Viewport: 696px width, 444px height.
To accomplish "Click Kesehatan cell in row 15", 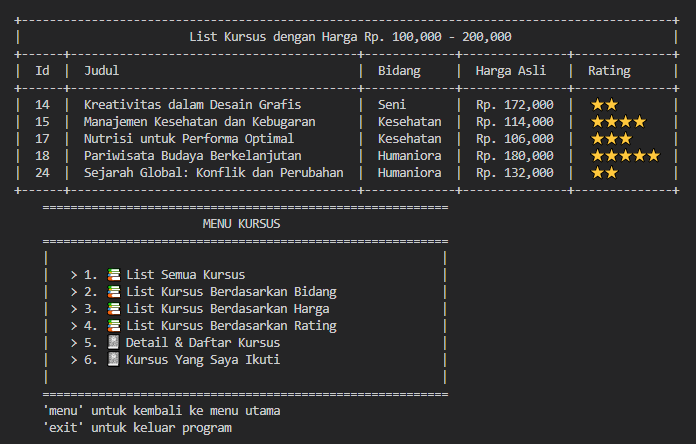I will 409,122.
